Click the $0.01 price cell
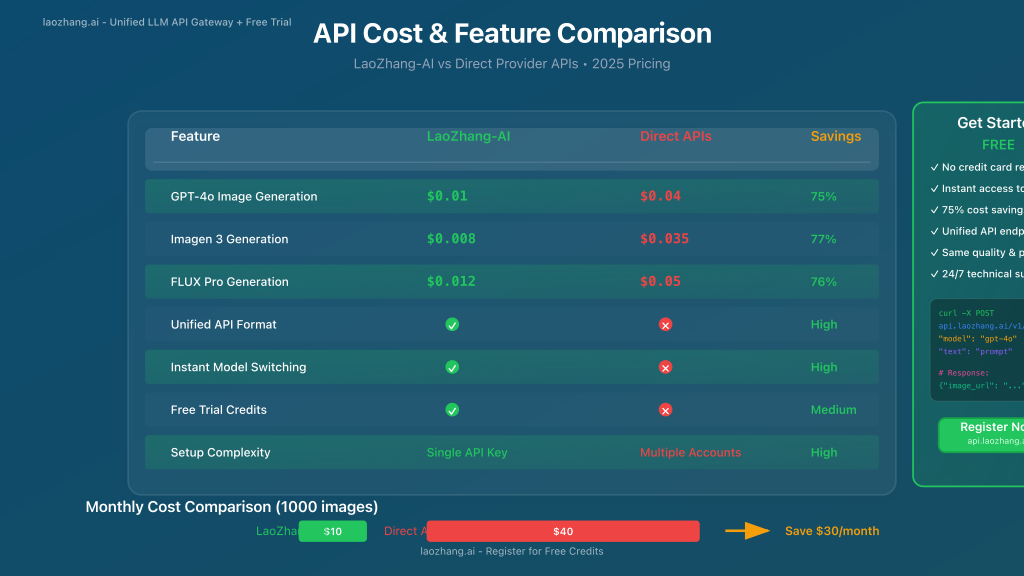The height and width of the screenshot is (576, 1024). 447,196
